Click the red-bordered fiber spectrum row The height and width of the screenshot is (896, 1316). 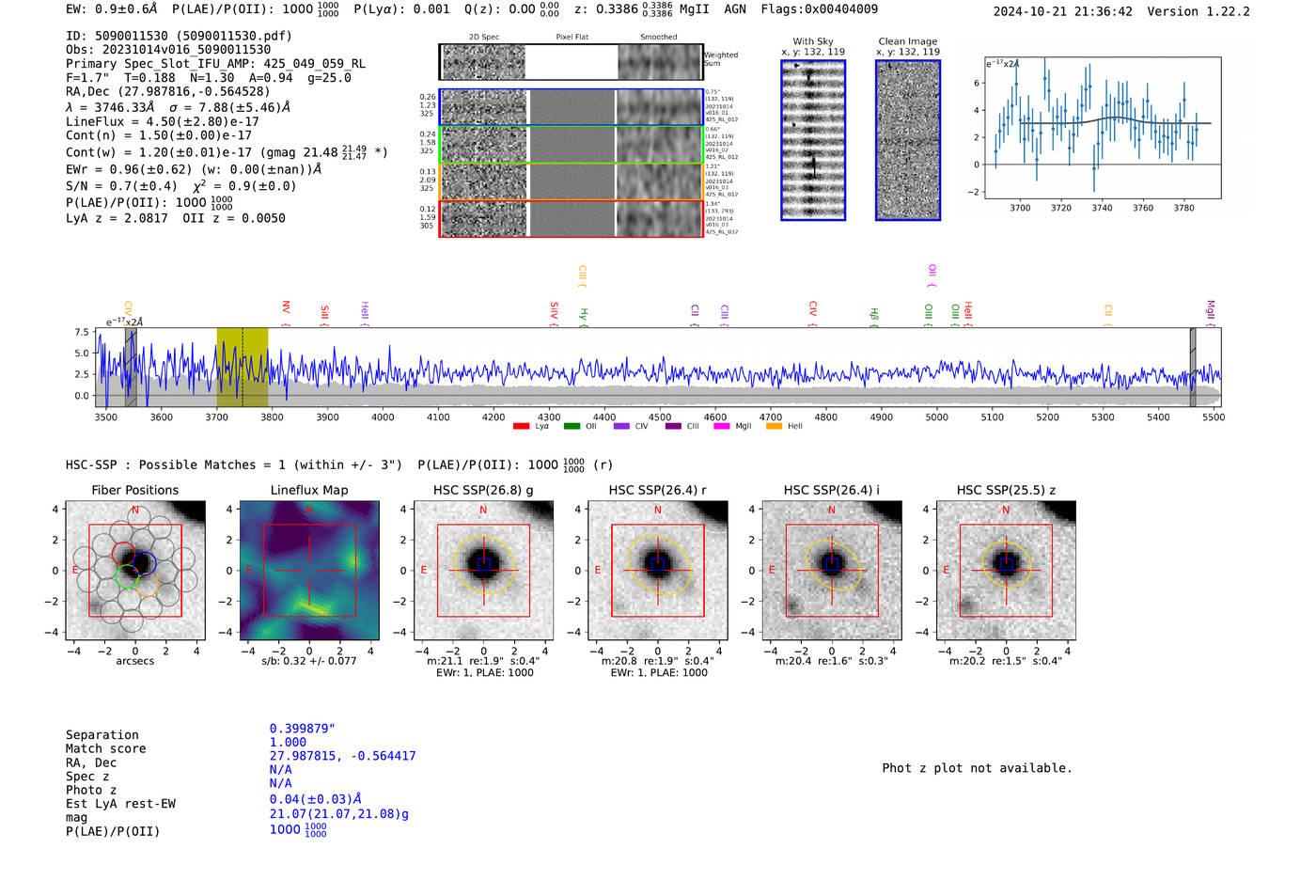tap(571, 218)
